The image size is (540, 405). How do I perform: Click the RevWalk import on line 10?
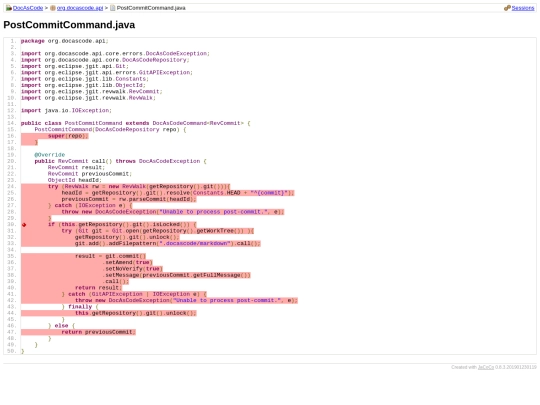[x=88, y=98]
